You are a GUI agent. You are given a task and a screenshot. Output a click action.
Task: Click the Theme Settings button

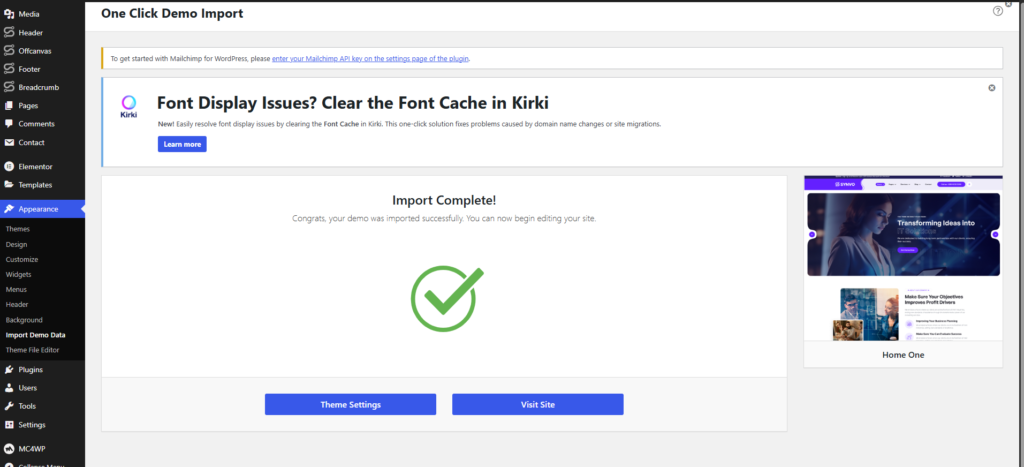(350, 404)
